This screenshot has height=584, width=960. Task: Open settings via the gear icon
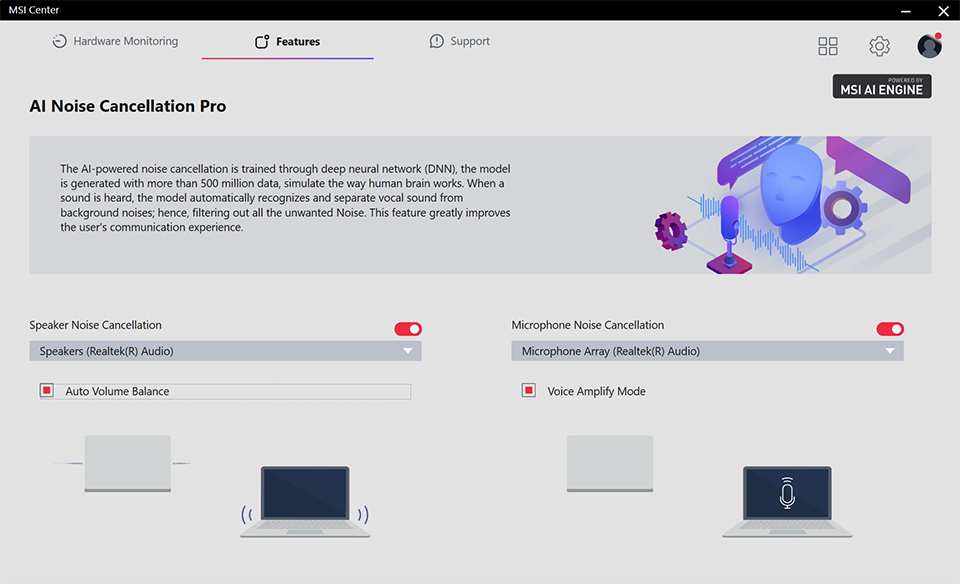(x=879, y=46)
